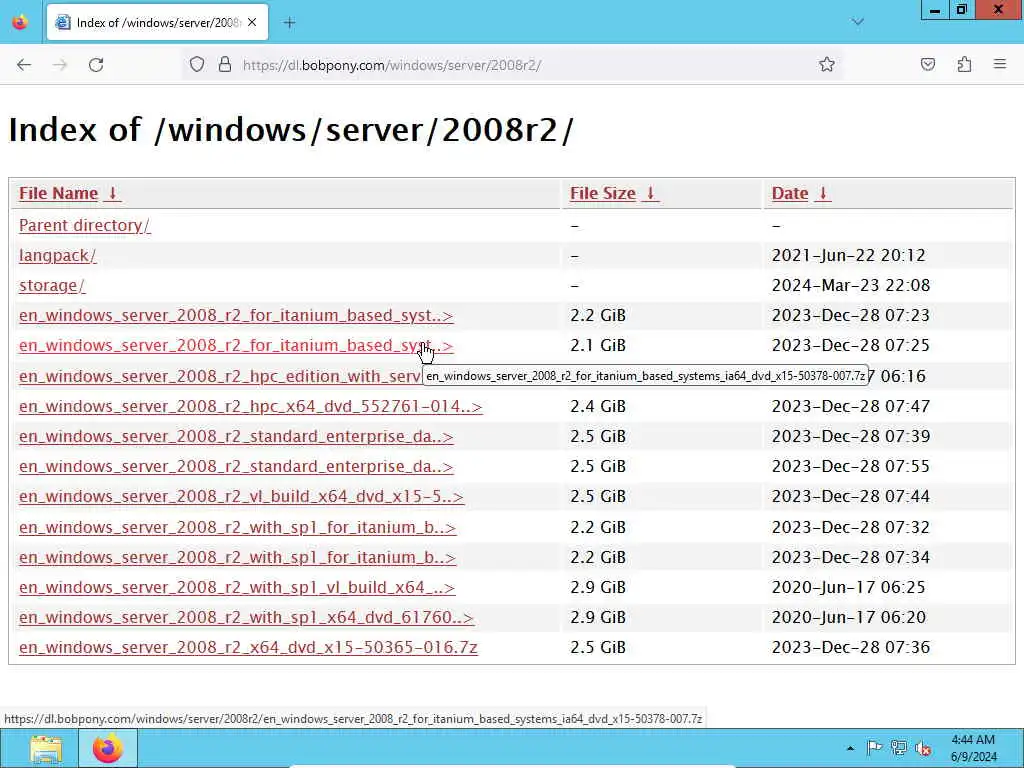Screen dimensions: 1024x768
Task: Open a new tab with the plus
Action: click(x=289, y=23)
